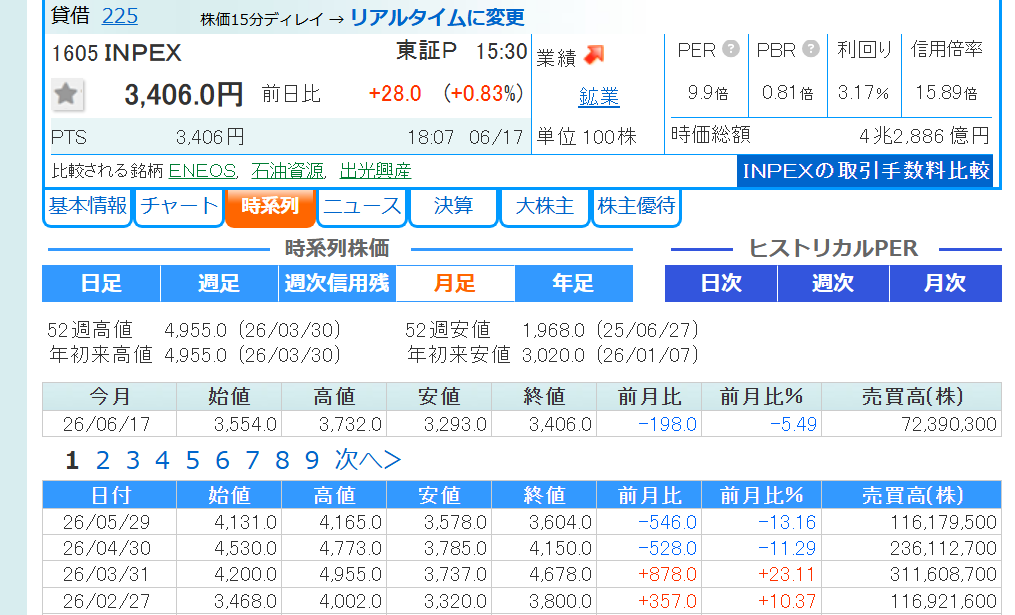Click the 次へ> next page link
The width and height of the screenshot is (1015, 615).
click(368, 460)
